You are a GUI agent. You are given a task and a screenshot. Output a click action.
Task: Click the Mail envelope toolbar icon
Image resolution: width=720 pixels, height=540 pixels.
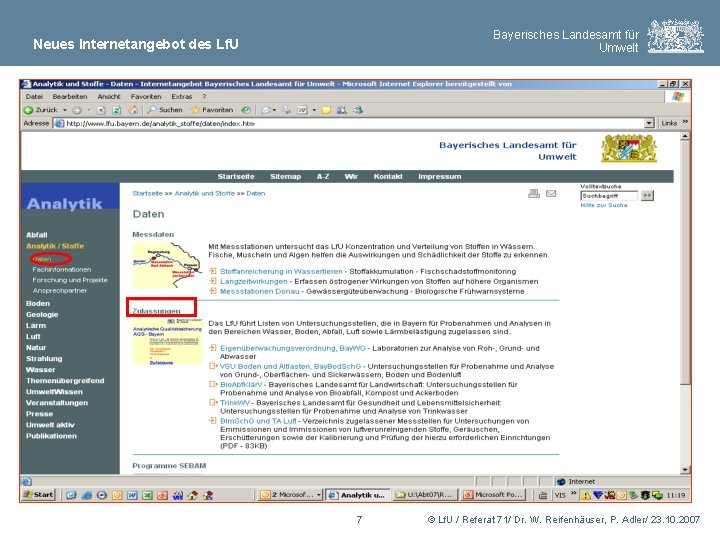266,110
